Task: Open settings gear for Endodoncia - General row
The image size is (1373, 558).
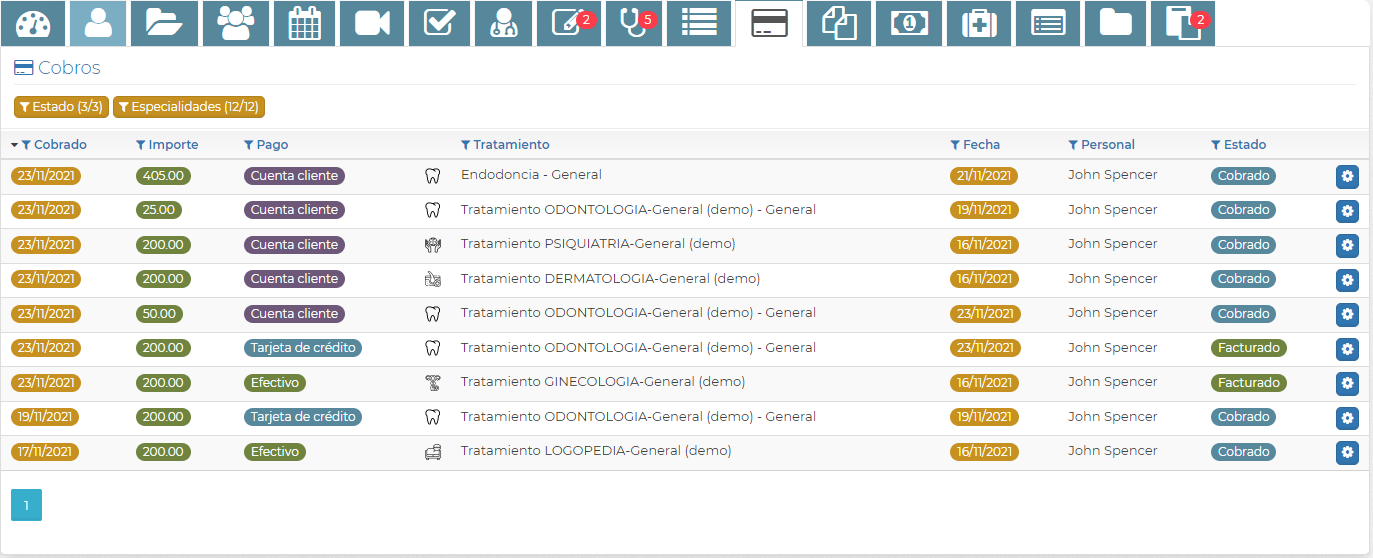Action: point(1347,177)
